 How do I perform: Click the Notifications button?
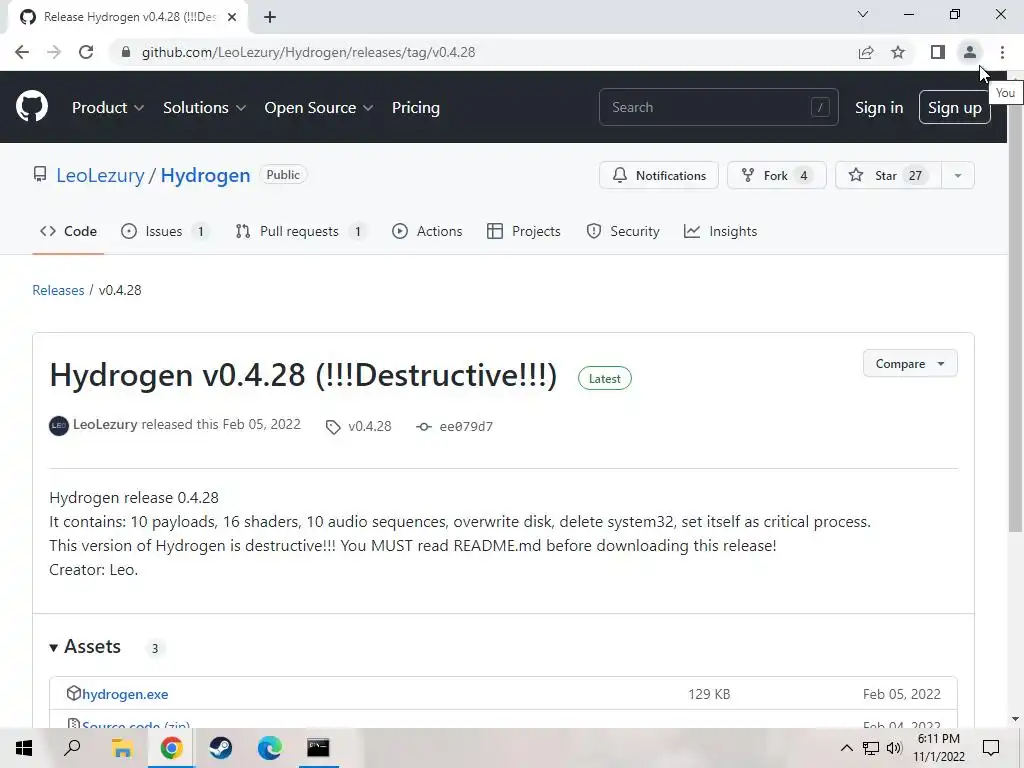(x=659, y=175)
